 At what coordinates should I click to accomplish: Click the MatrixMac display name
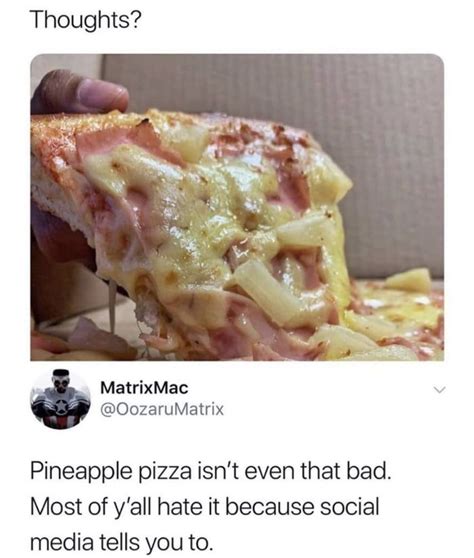coord(144,388)
